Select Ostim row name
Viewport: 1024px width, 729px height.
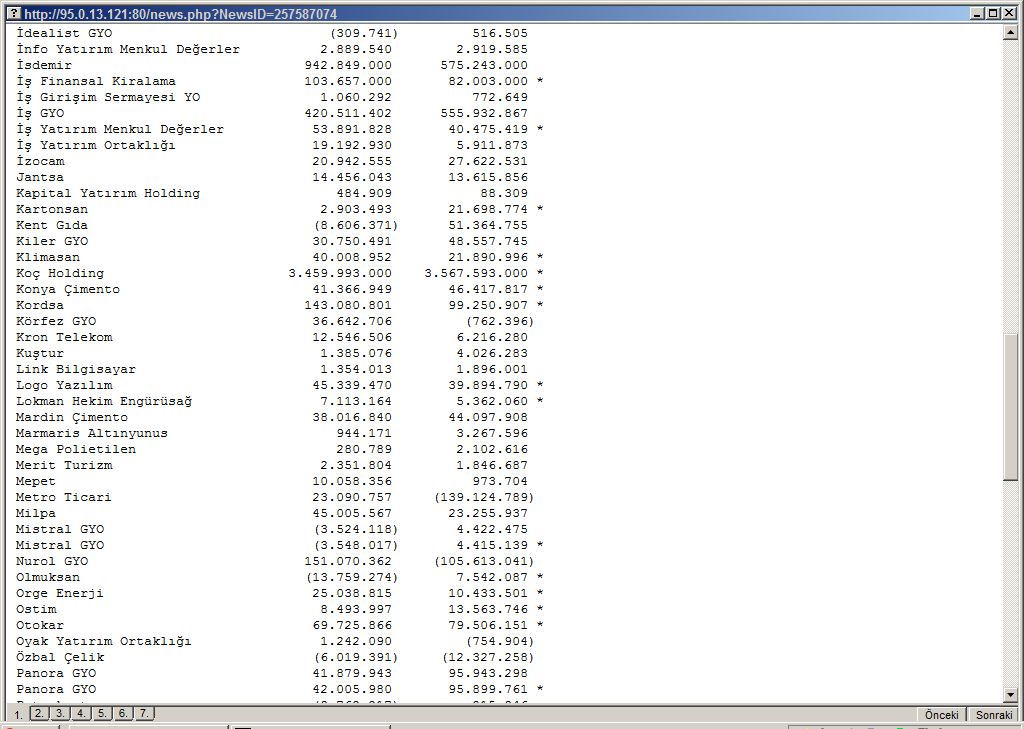point(36,609)
